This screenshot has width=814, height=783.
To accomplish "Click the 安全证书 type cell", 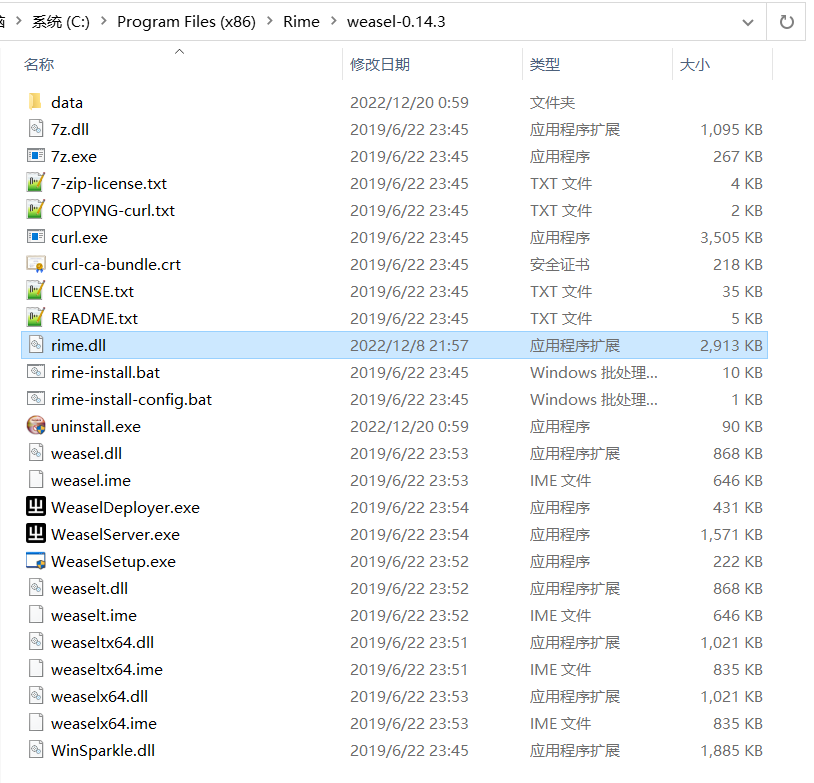I will (x=560, y=264).
